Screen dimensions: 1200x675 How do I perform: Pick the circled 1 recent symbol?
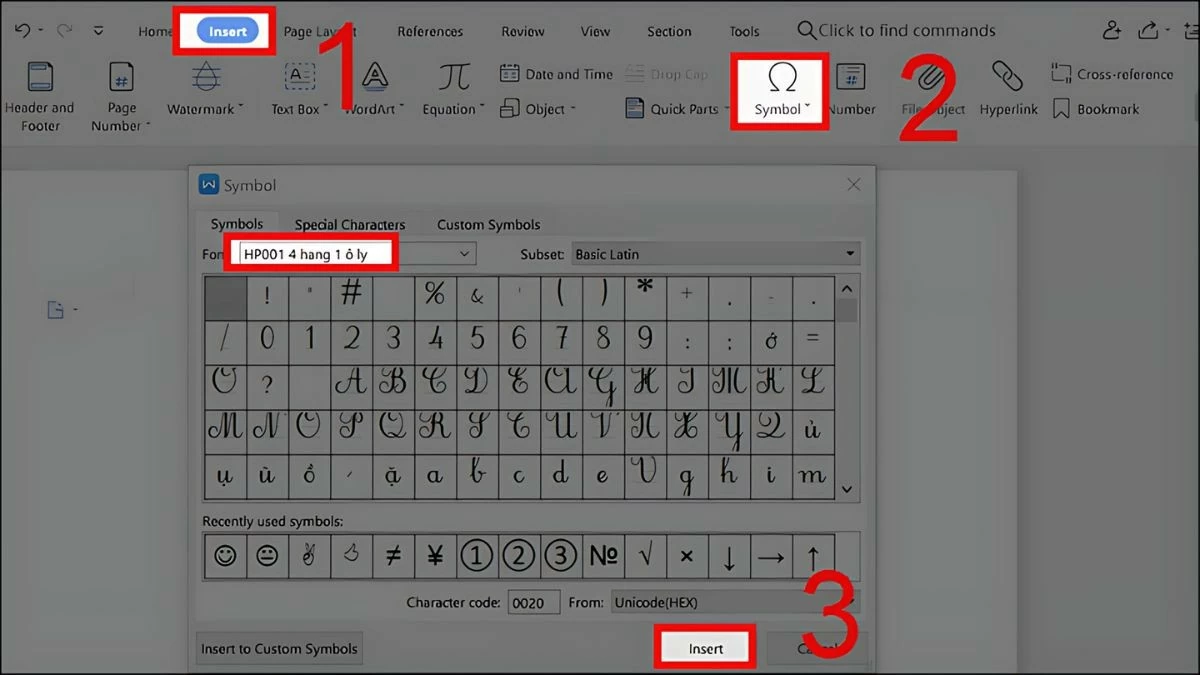tap(477, 556)
